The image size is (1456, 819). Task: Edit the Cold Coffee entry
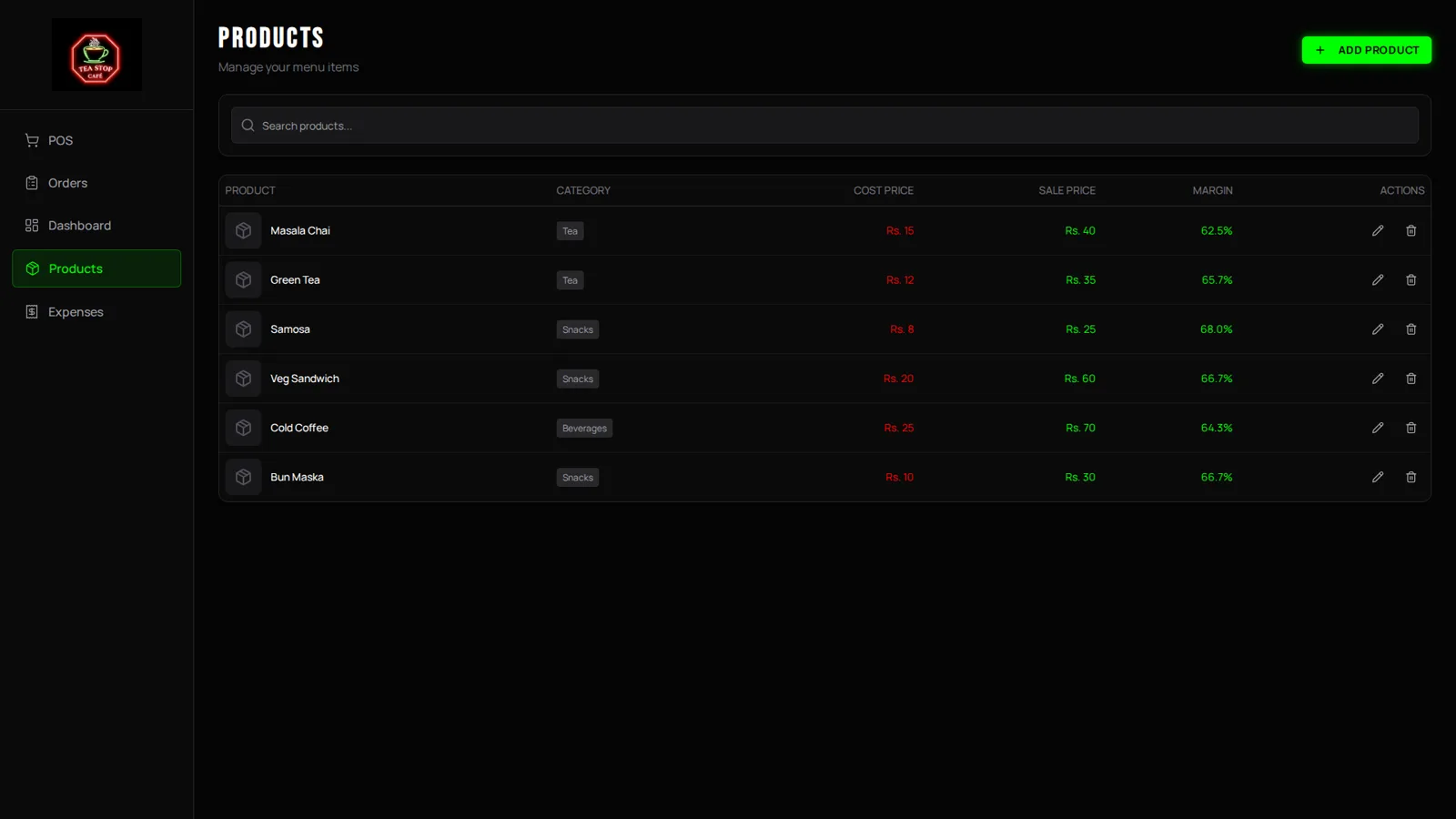coord(1378,428)
